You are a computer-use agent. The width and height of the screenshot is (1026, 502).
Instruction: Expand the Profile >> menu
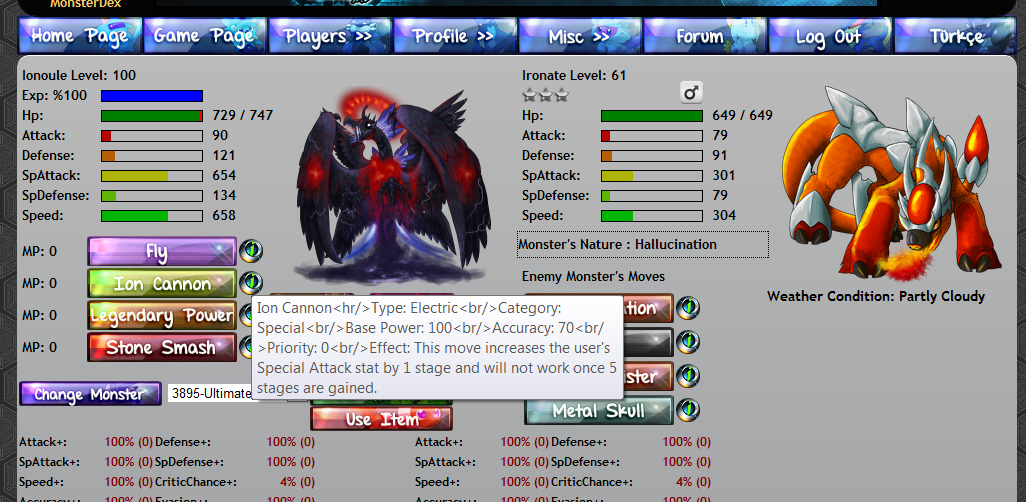click(454, 35)
